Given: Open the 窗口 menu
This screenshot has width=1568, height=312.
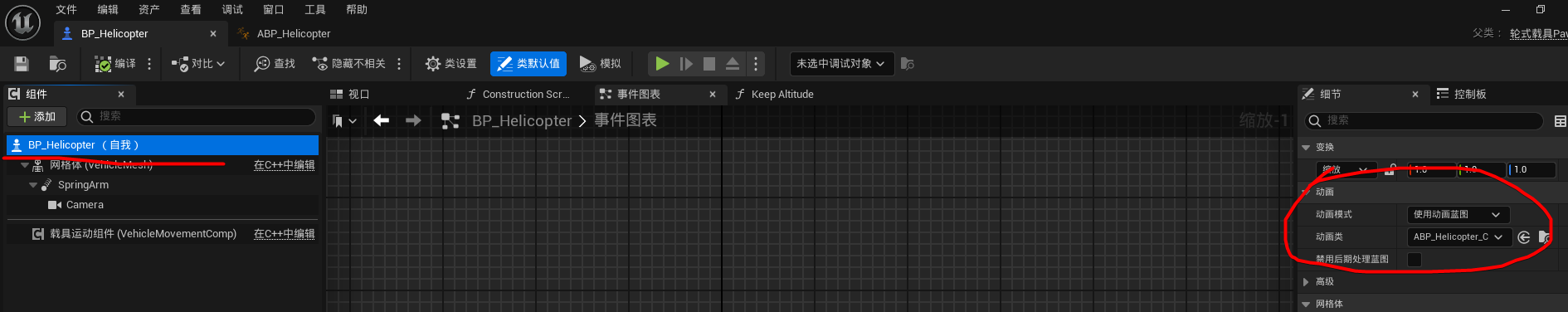Looking at the screenshot, I should [x=274, y=10].
